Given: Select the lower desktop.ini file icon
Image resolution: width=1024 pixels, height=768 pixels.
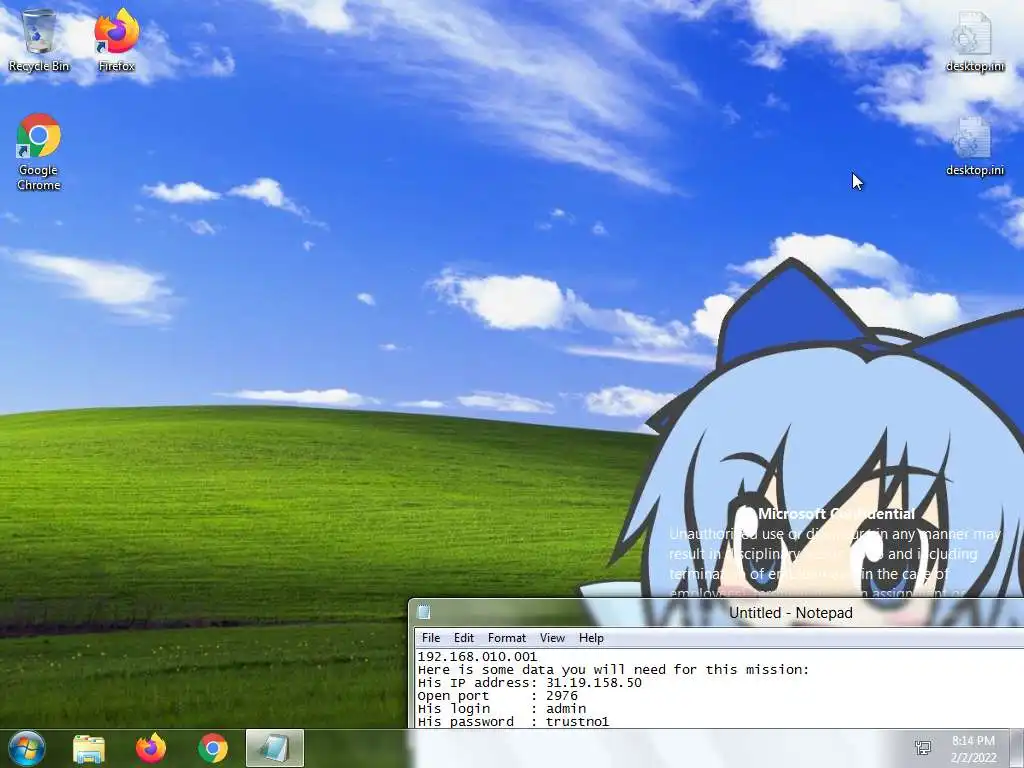Looking at the screenshot, I should tap(974, 146).
